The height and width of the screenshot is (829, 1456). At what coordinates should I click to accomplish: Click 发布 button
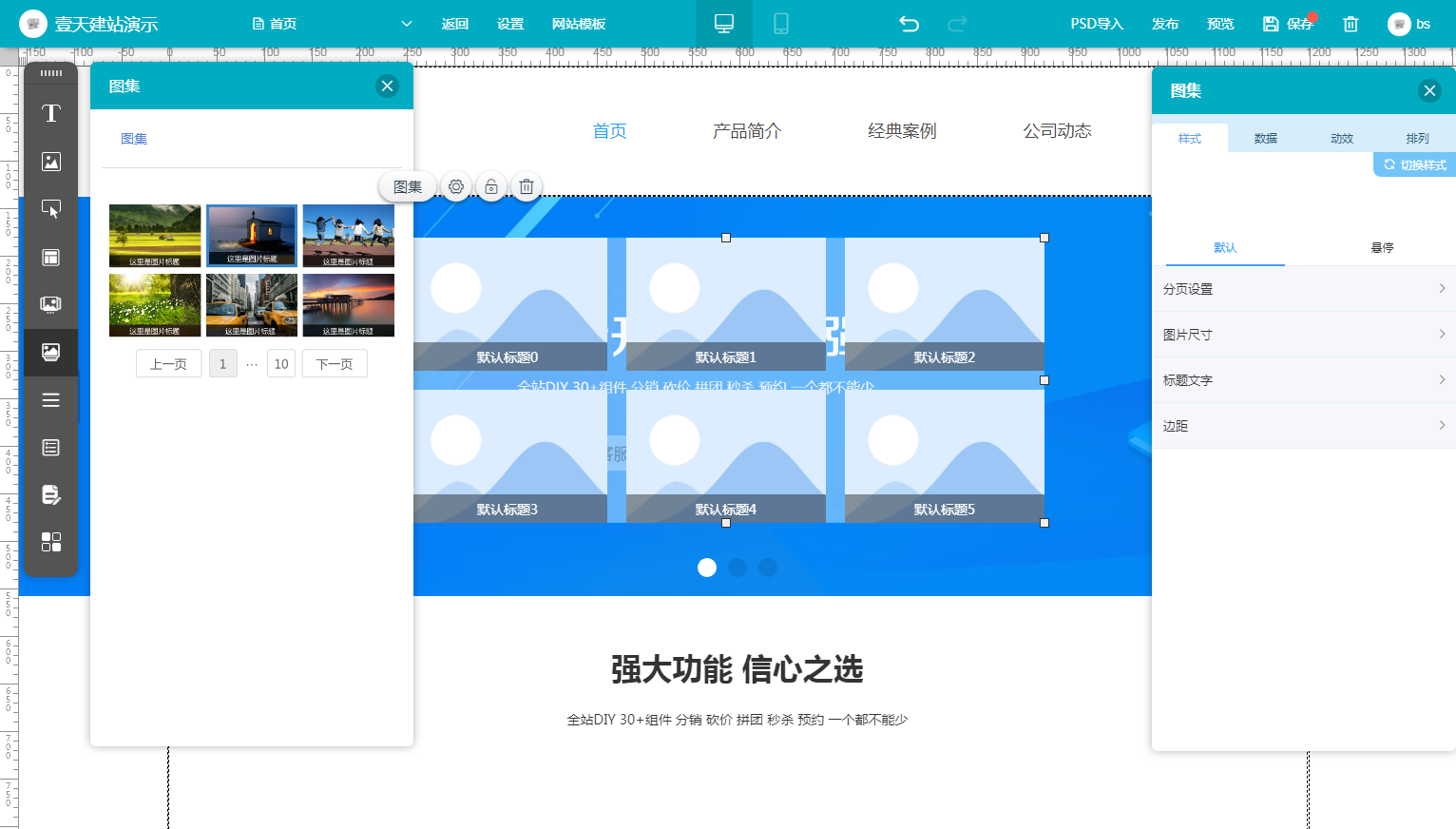point(1165,24)
